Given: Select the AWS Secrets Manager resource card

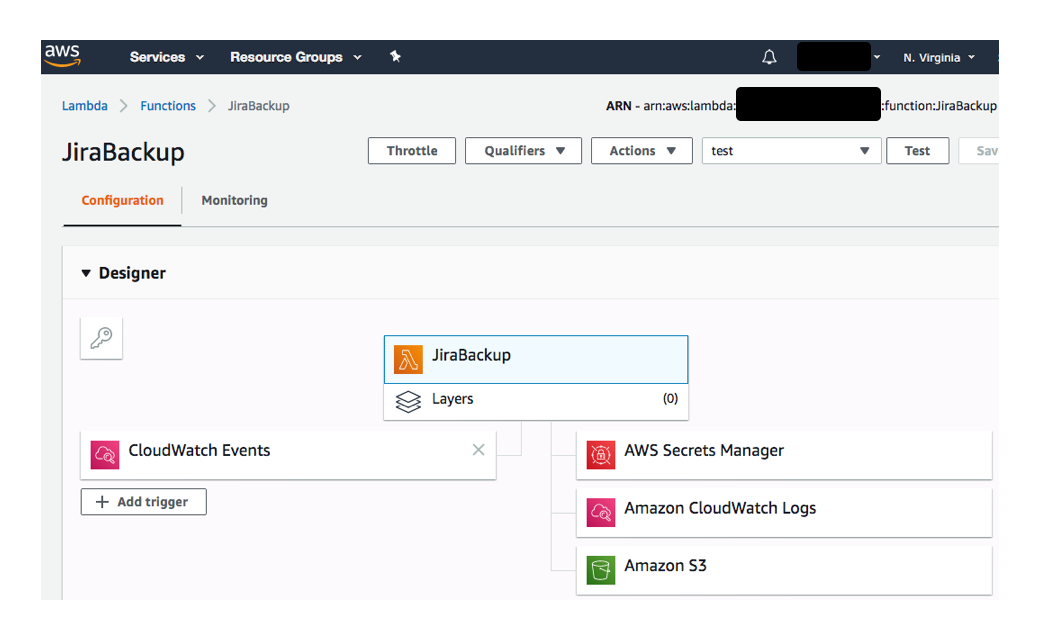Looking at the screenshot, I should [784, 455].
